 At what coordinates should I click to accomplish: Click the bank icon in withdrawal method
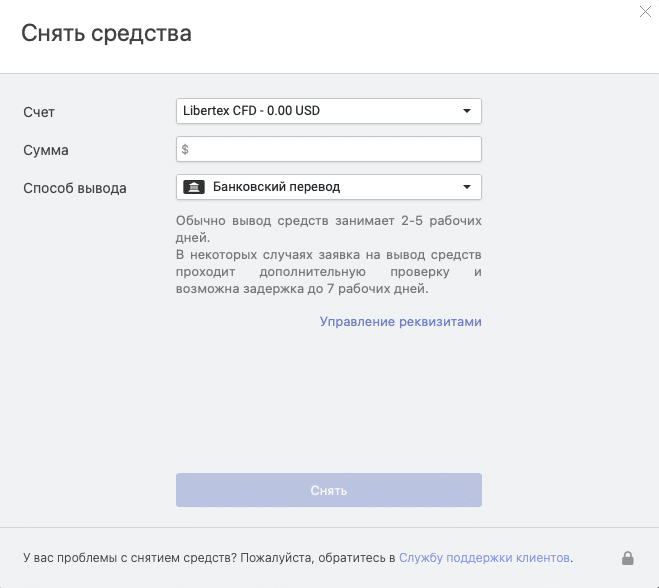194,187
